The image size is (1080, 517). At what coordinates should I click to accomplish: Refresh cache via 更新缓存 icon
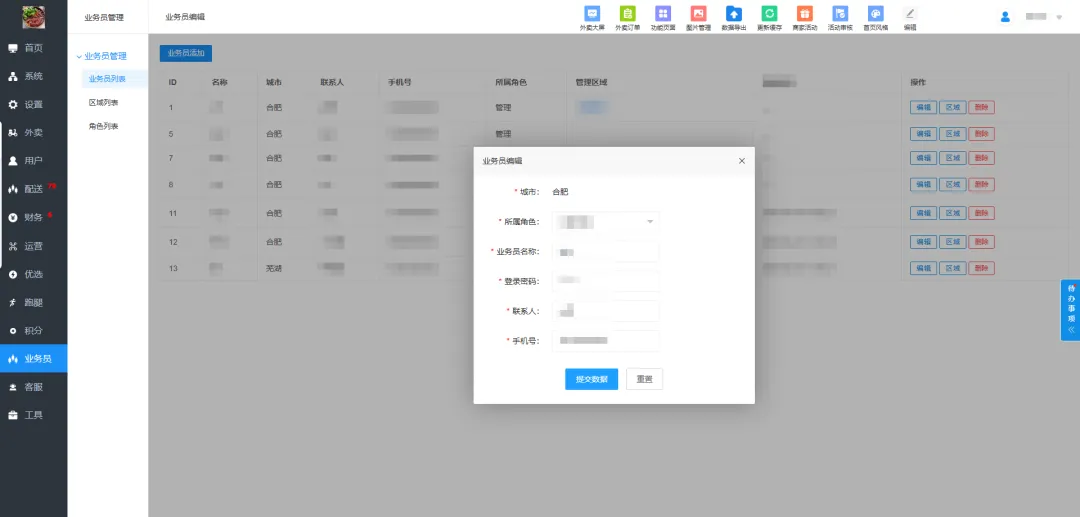769,14
